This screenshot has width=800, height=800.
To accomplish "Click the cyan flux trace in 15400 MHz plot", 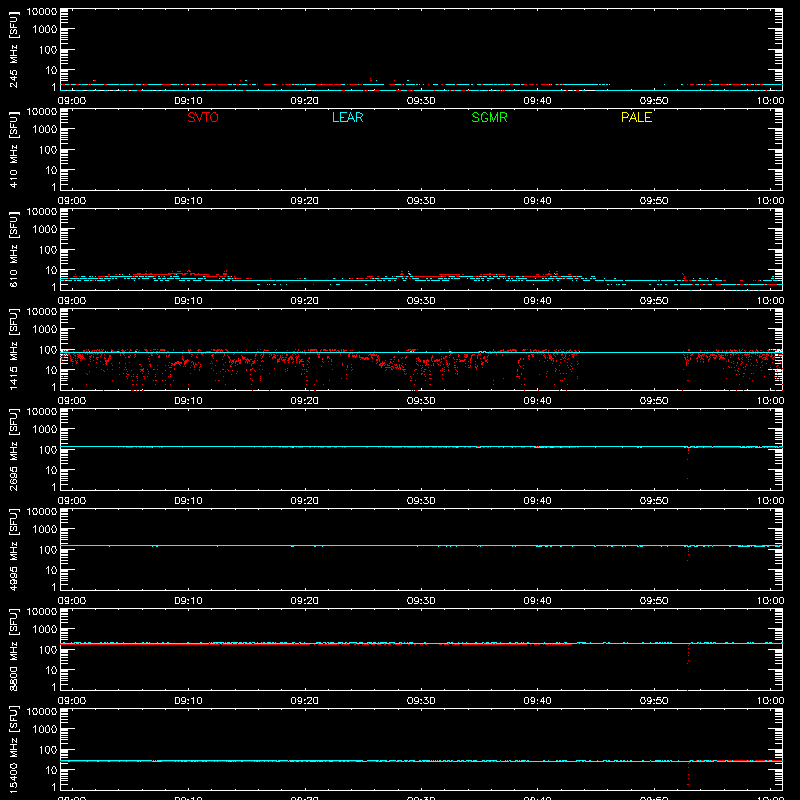I will tap(421, 761).
